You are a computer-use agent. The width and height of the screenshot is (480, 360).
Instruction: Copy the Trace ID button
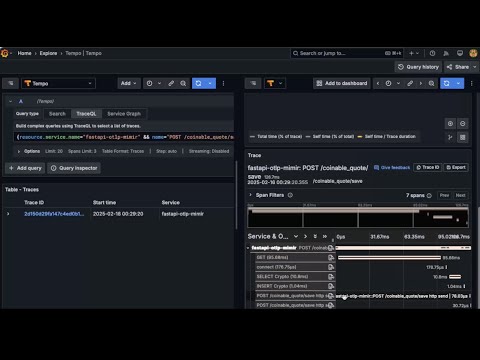(428, 167)
